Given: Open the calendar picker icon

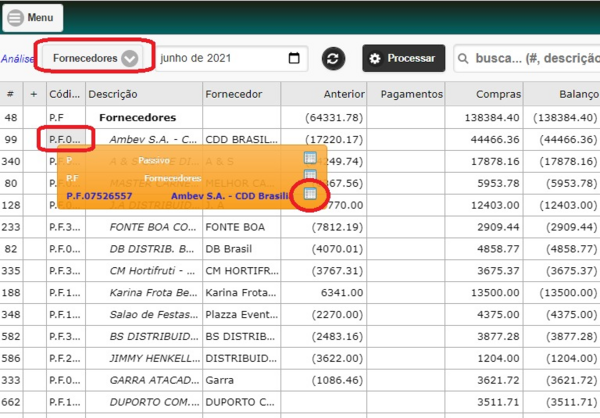Looking at the screenshot, I should point(294,58).
